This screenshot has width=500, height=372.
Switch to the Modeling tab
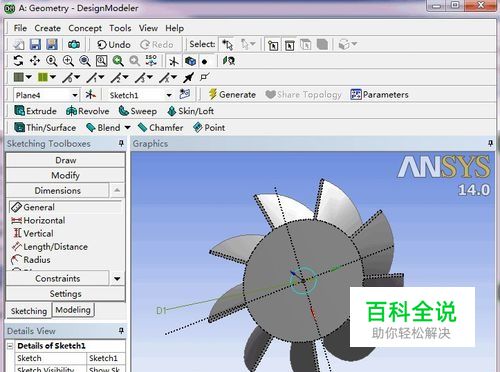click(73, 310)
